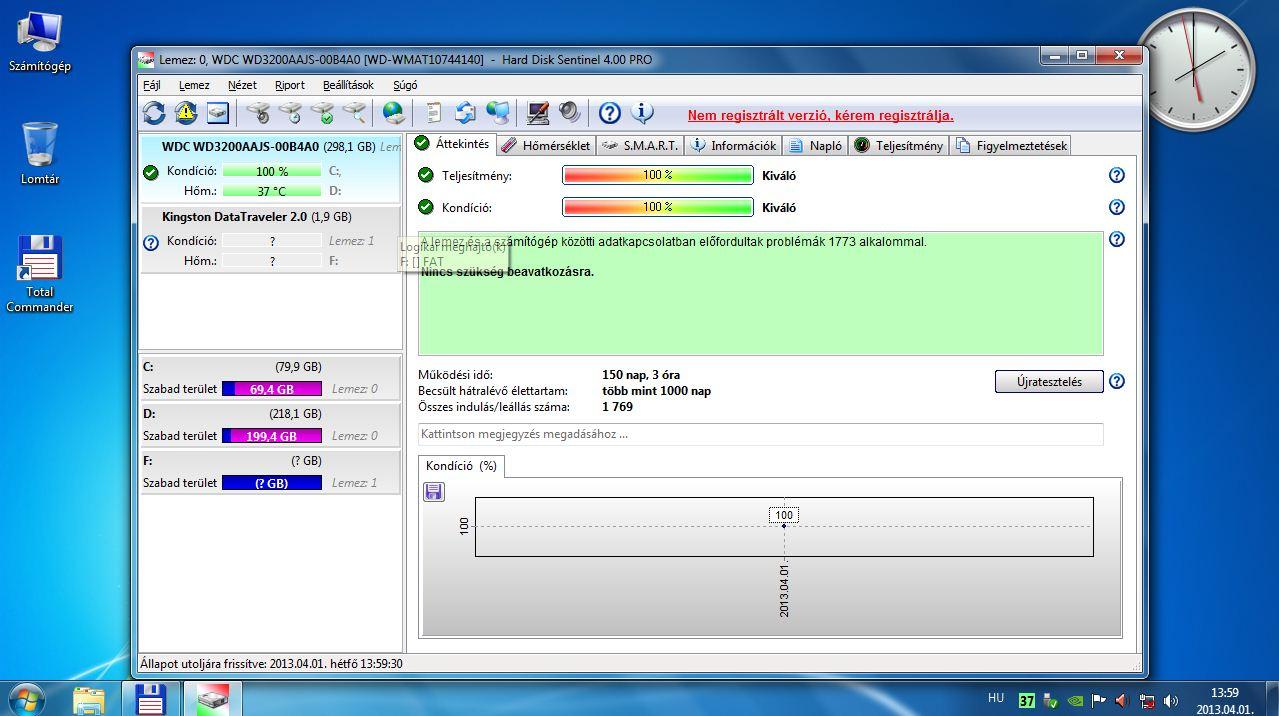Image resolution: width=1279 pixels, height=716 pixels.
Task: Click the globe with disk toolbar icon
Action: pos(394,113)
